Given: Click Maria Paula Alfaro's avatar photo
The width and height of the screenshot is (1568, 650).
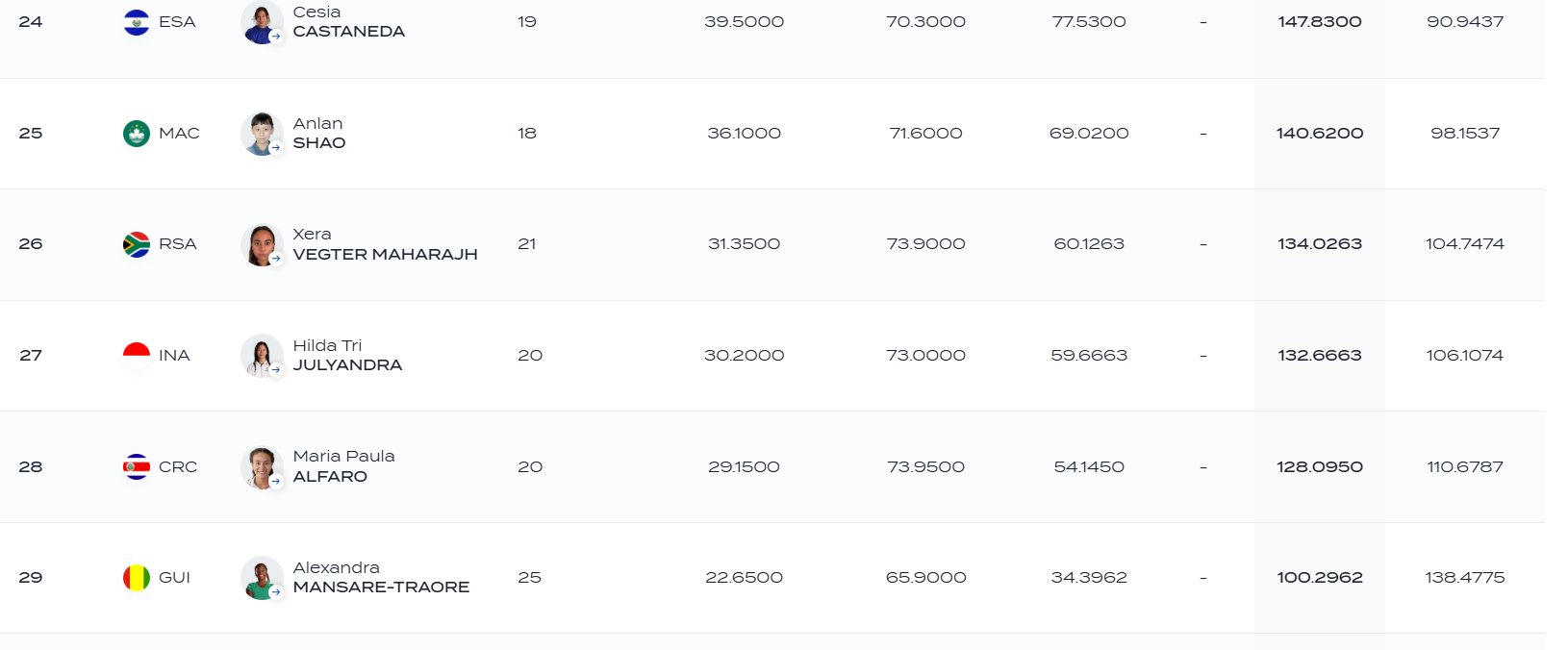Looking at the screenshot, I should tap(262, 467).
